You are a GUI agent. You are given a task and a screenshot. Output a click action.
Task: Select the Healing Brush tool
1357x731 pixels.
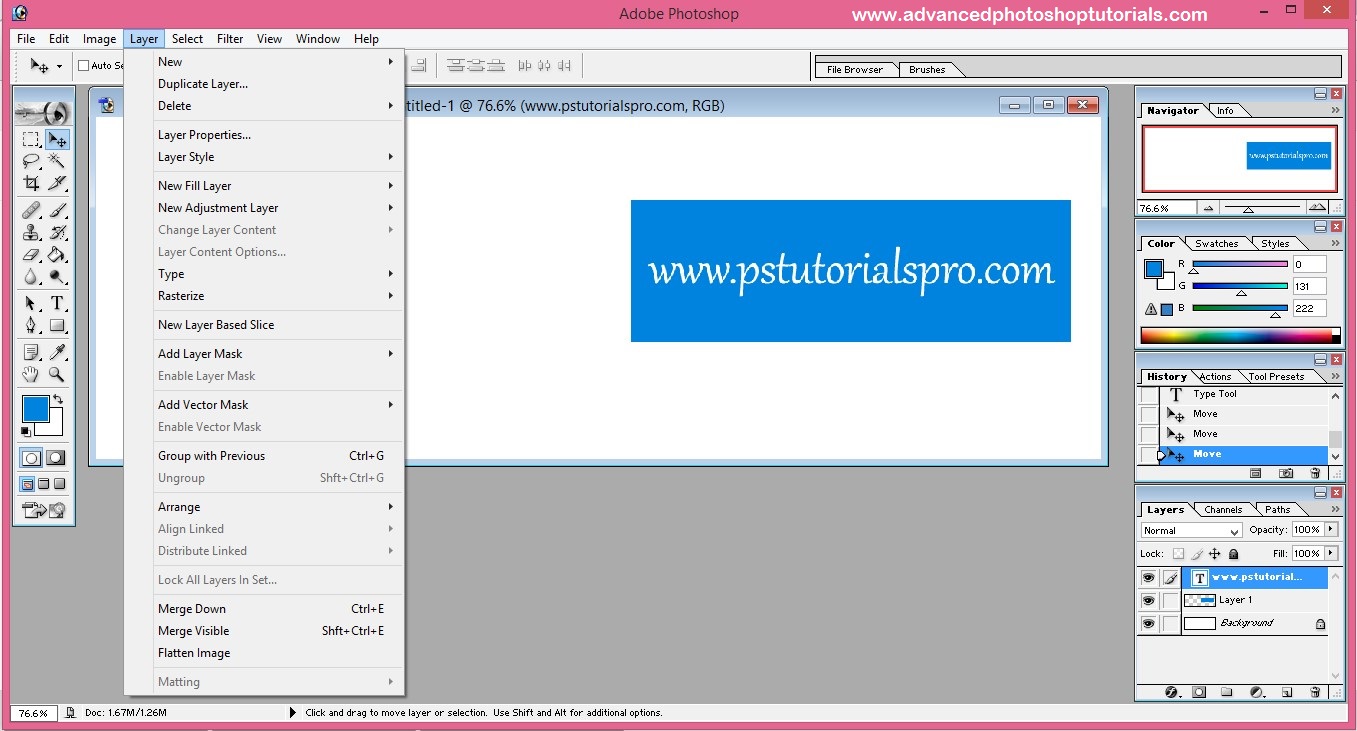point(31,211)
